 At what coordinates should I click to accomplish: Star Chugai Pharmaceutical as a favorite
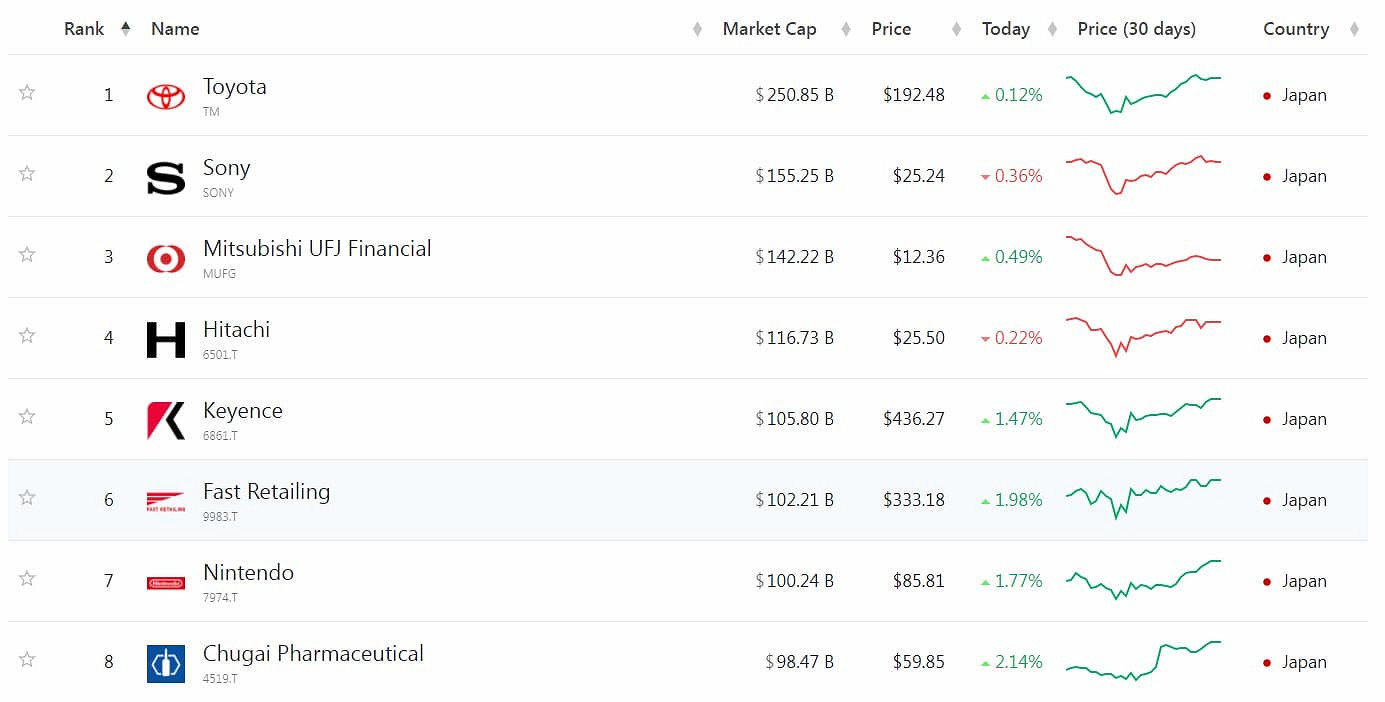click(x=27, y=660)
